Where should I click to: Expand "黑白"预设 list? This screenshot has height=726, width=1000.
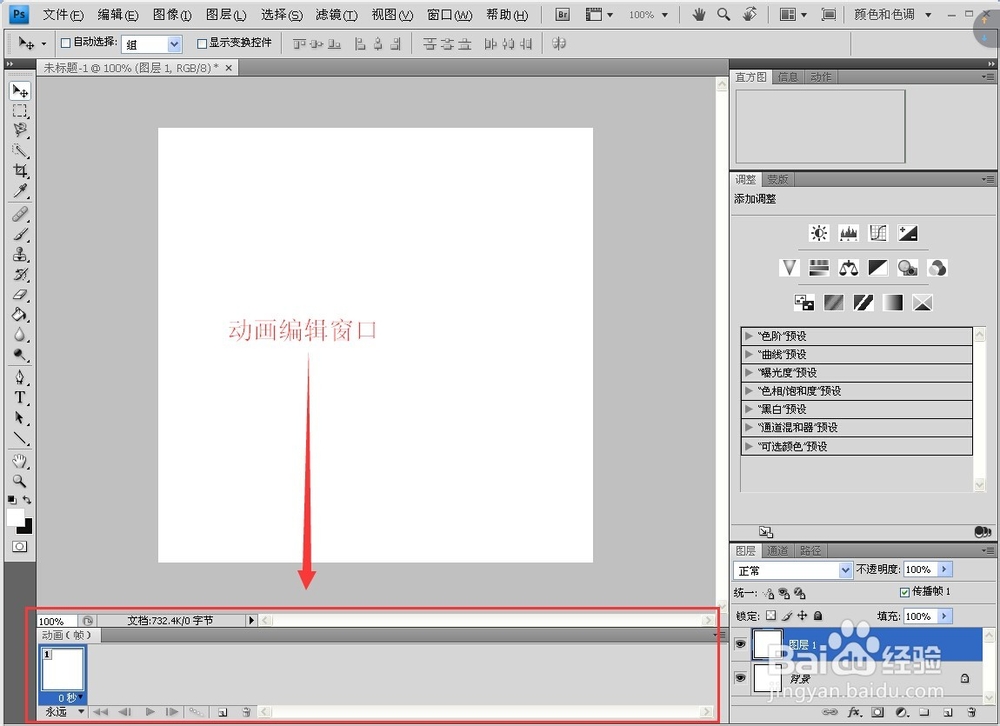click(749, 409)
